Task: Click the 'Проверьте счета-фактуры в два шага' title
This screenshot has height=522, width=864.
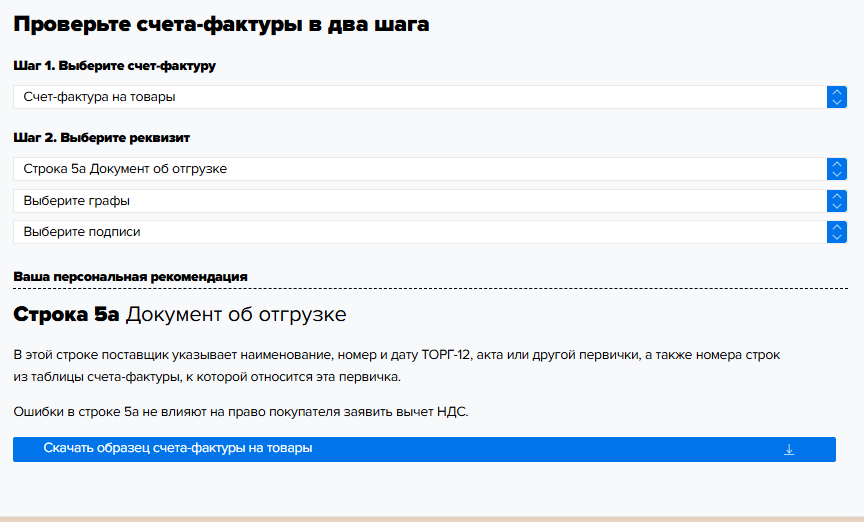Action: (221, 25)
